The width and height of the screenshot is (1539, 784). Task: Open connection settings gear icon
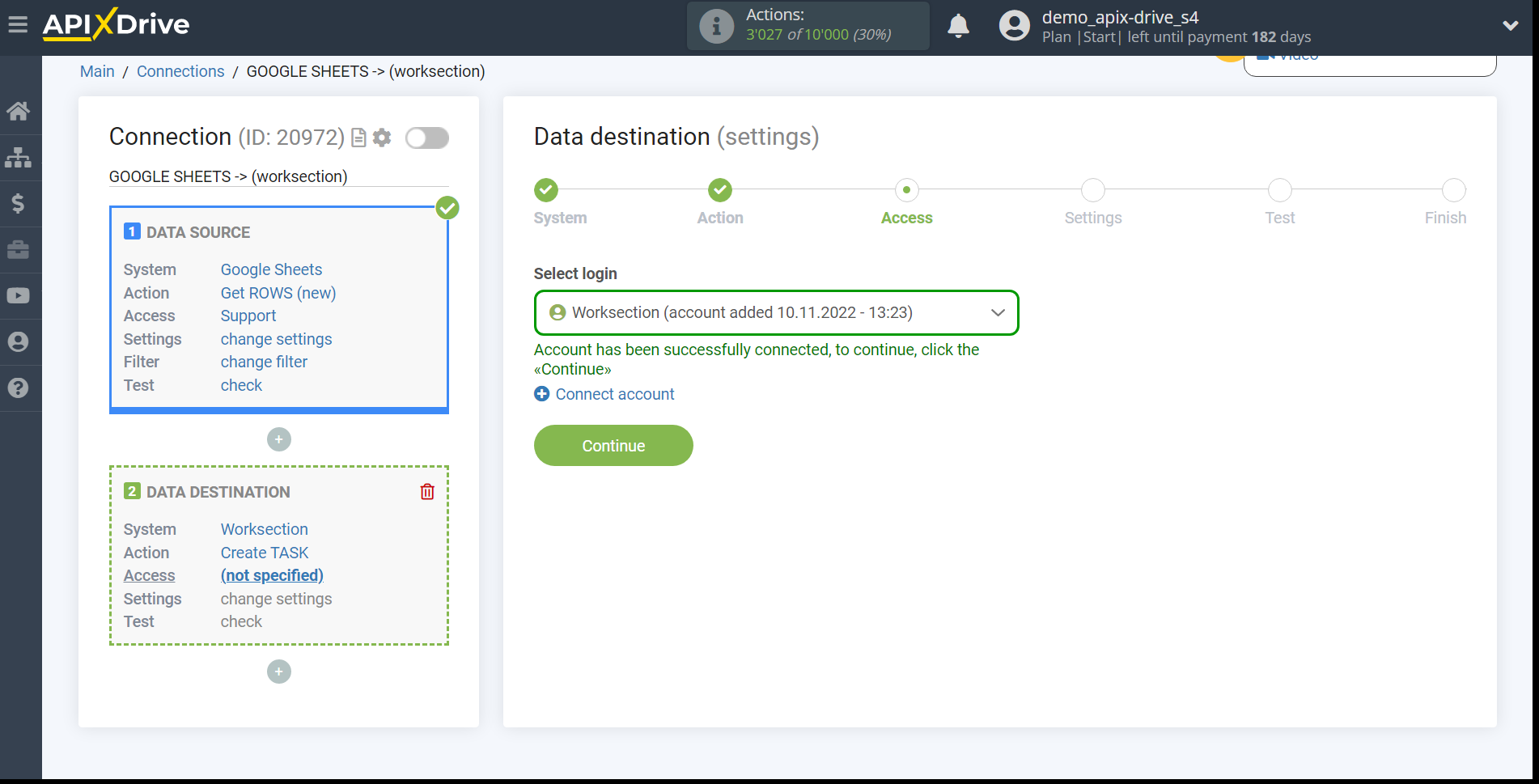click(382, 138)
